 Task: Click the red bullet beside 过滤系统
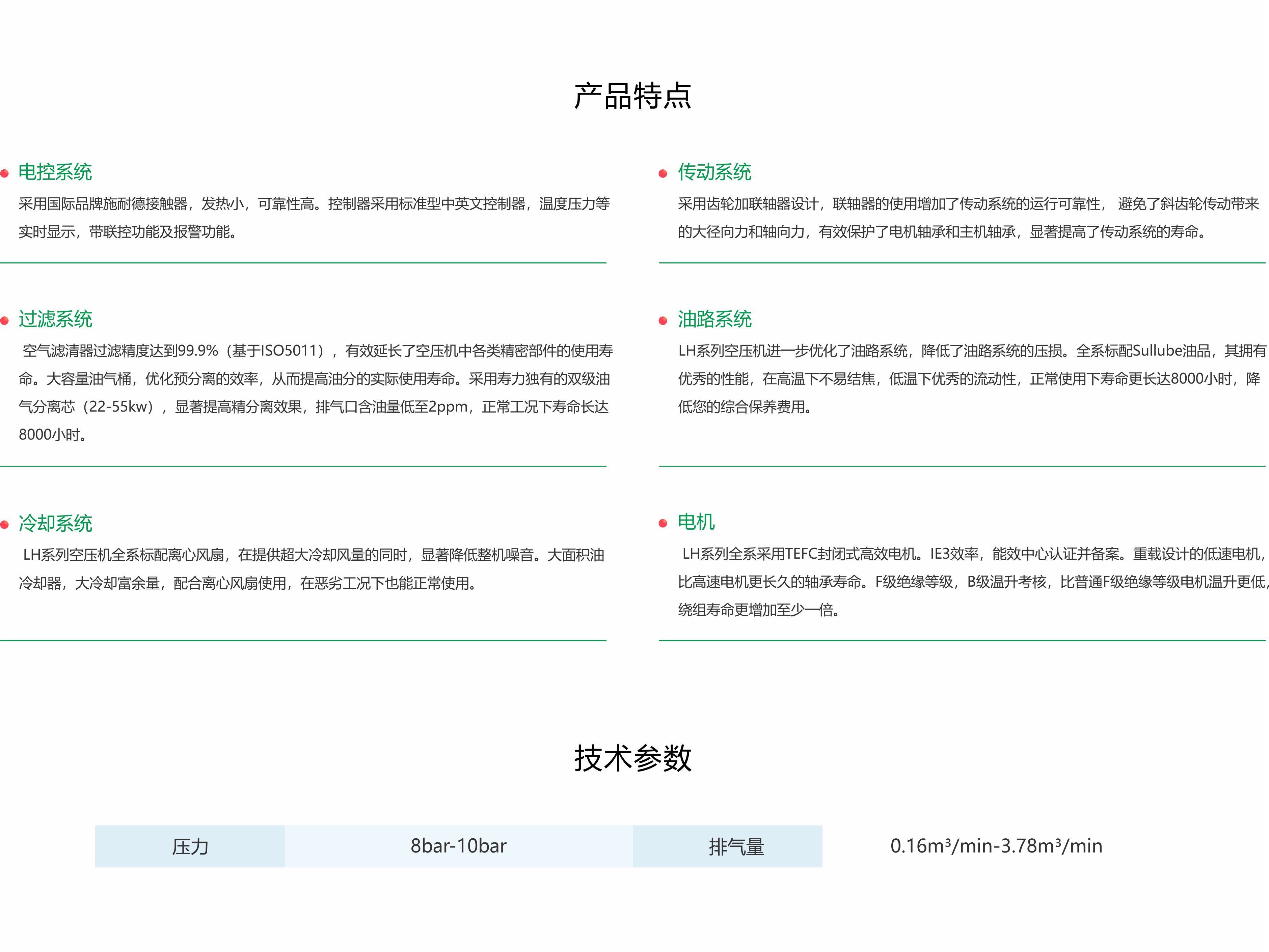pyautogui.click(x=5, y=320)
